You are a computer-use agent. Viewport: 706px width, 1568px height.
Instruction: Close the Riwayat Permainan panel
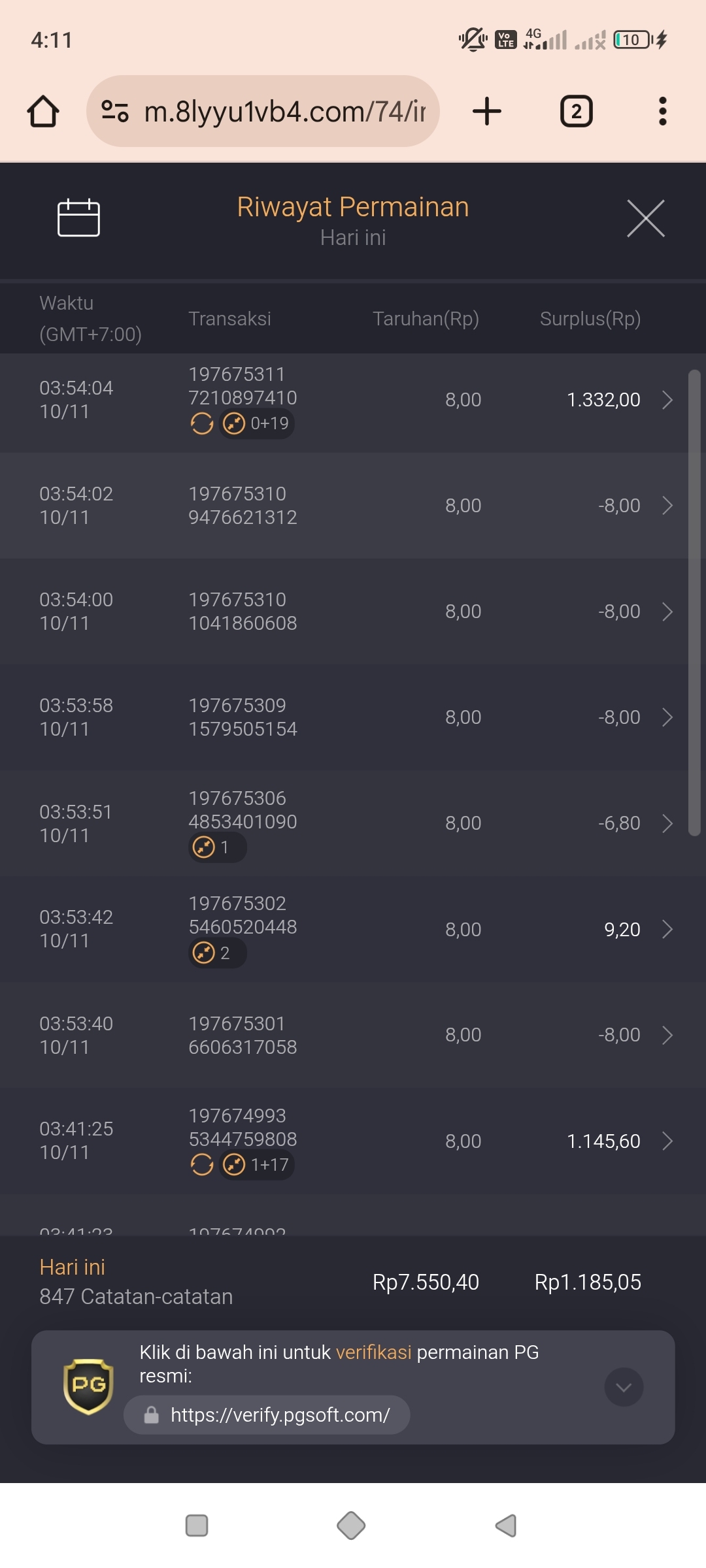(645, 219)
